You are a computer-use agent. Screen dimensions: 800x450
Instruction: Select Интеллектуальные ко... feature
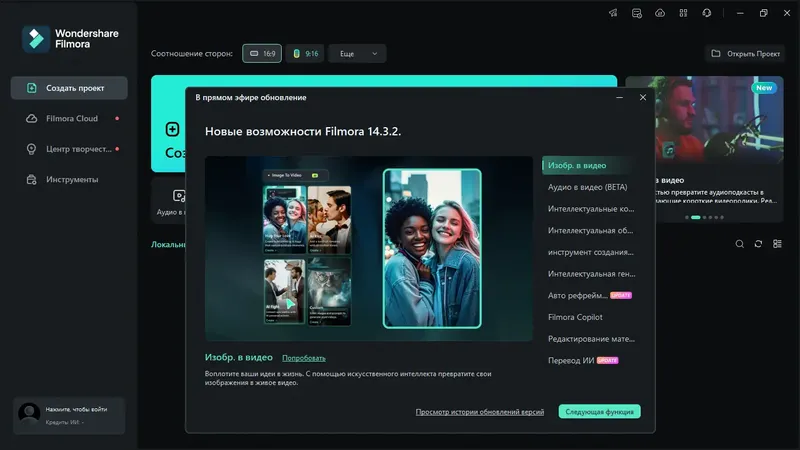coord(591,209)
